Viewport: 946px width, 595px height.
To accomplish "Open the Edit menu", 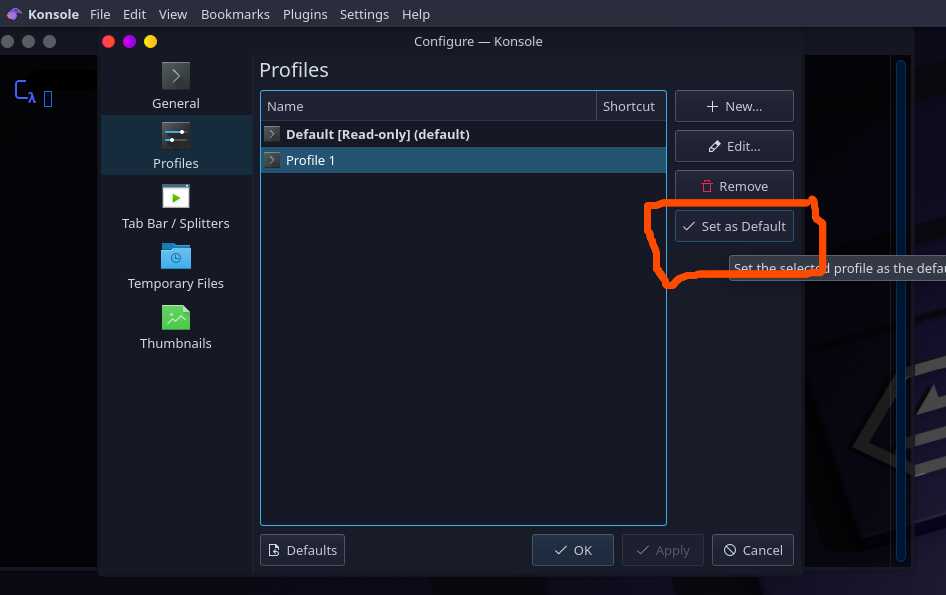I will pos(135,14).
